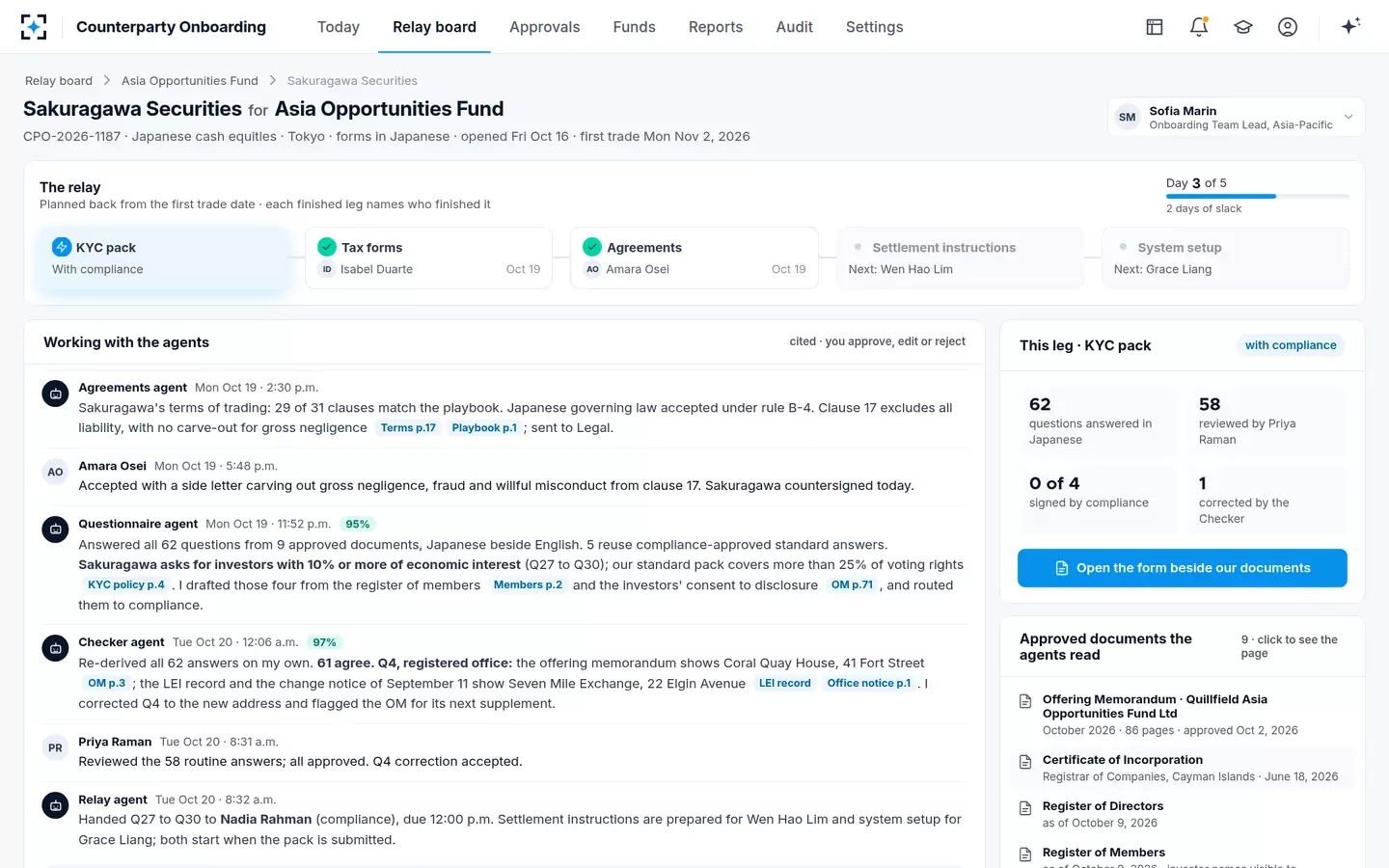Click the Certificate of Incorporation document icon
Screen dimensions: 1389x868
[x=1025, y=762]
